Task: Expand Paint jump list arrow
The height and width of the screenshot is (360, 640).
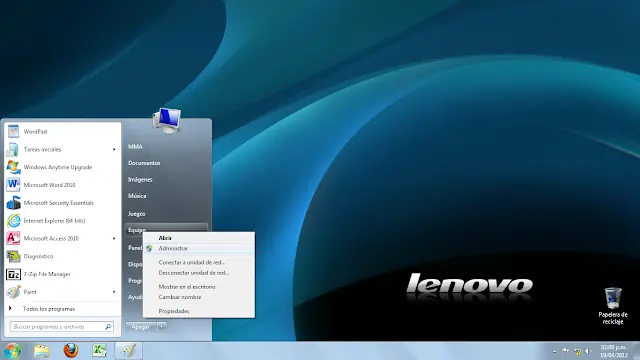Action: point(114,292)
